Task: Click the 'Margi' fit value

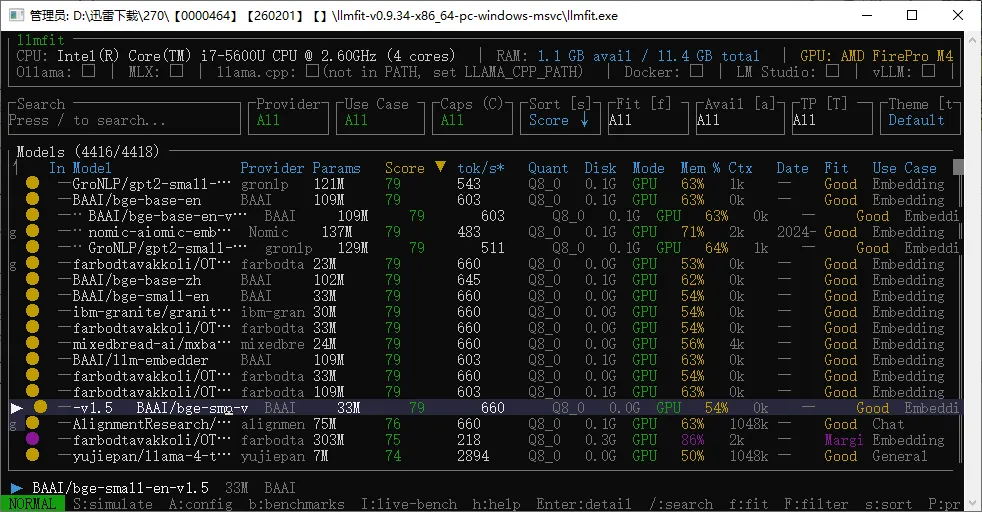Action: pyautogui.click(x=844, y=440)
